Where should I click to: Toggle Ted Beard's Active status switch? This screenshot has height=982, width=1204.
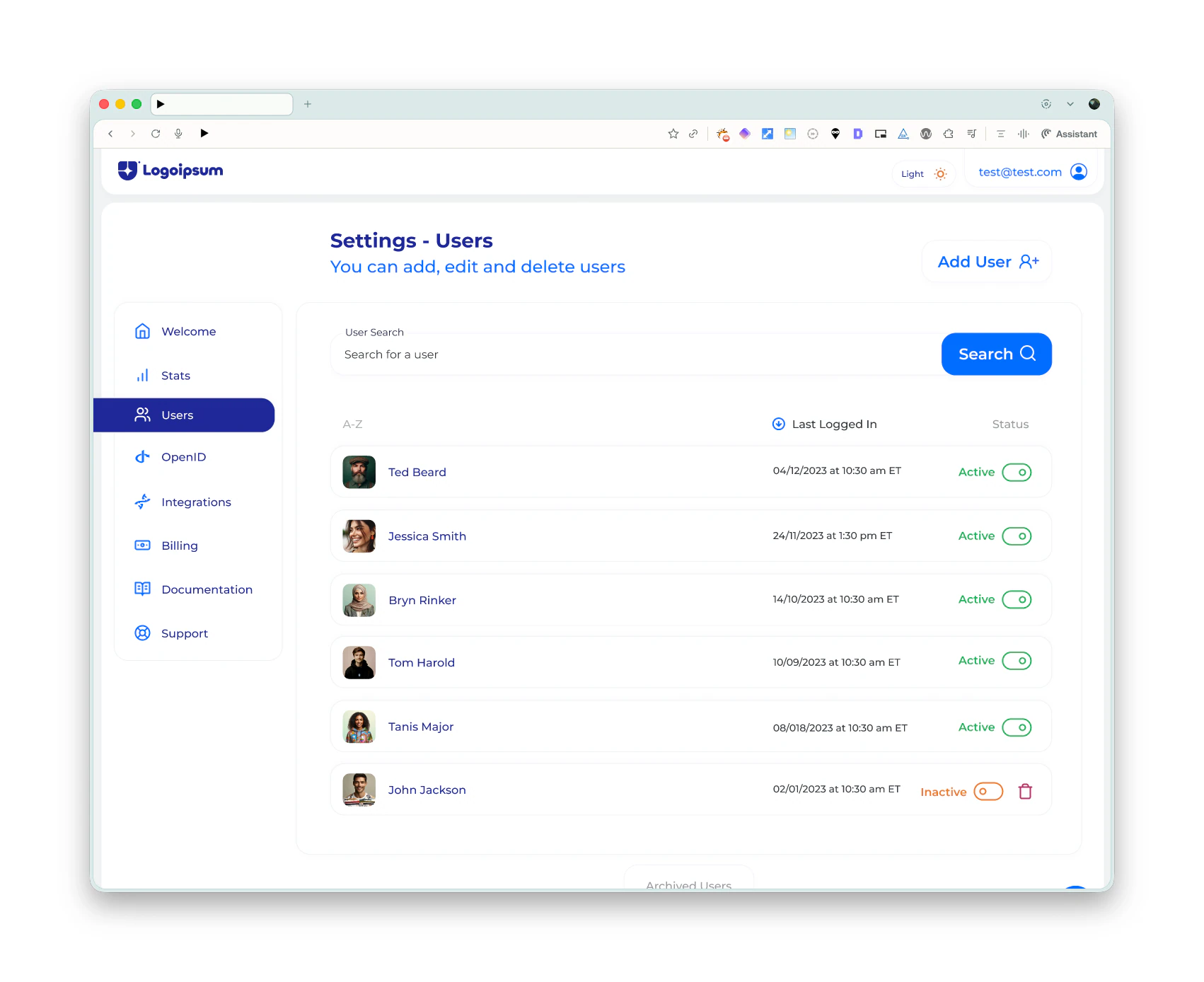pyautogui.click(x=1017, y=472)
